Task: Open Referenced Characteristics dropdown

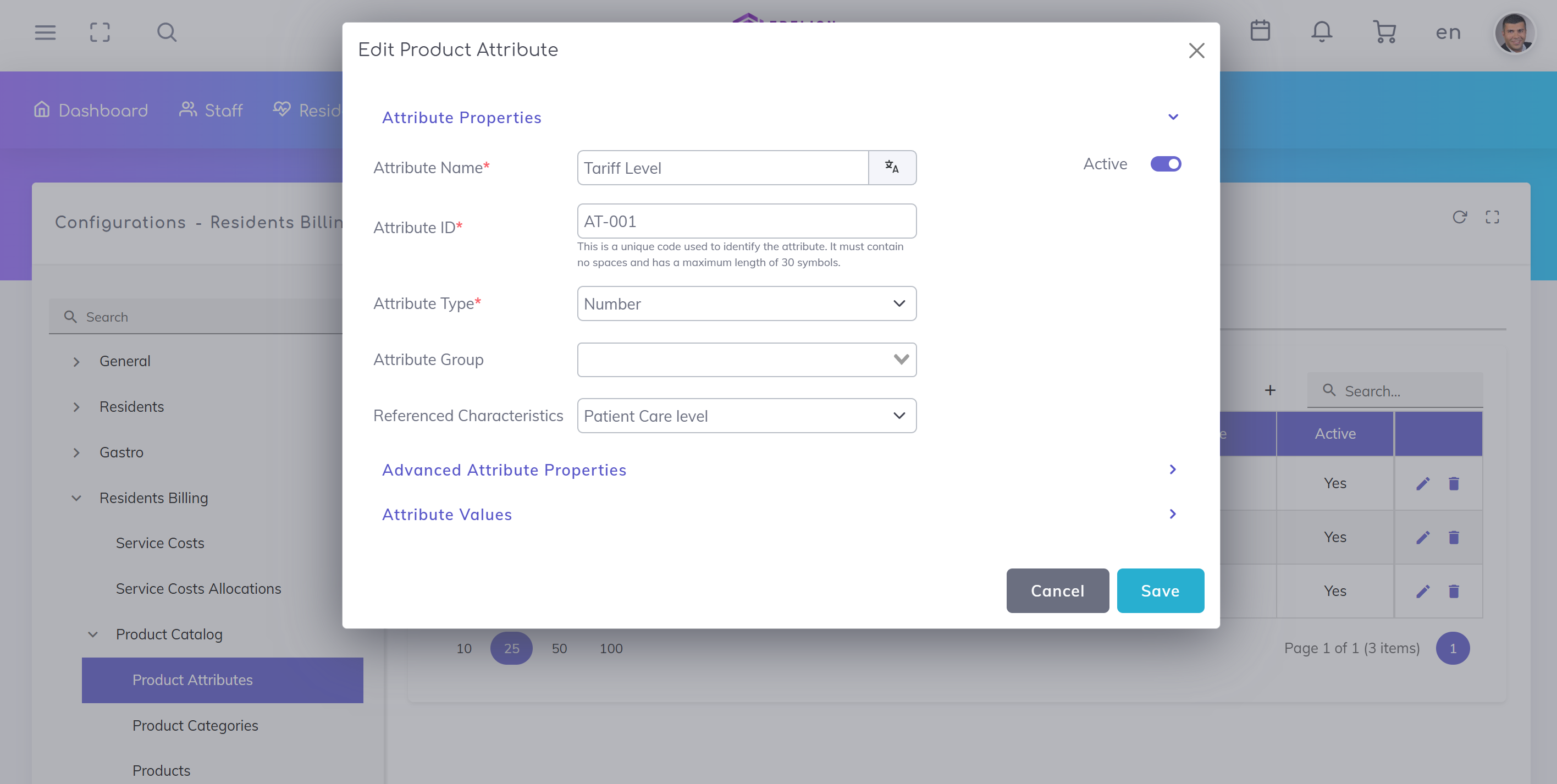Action: coord(746,416)
